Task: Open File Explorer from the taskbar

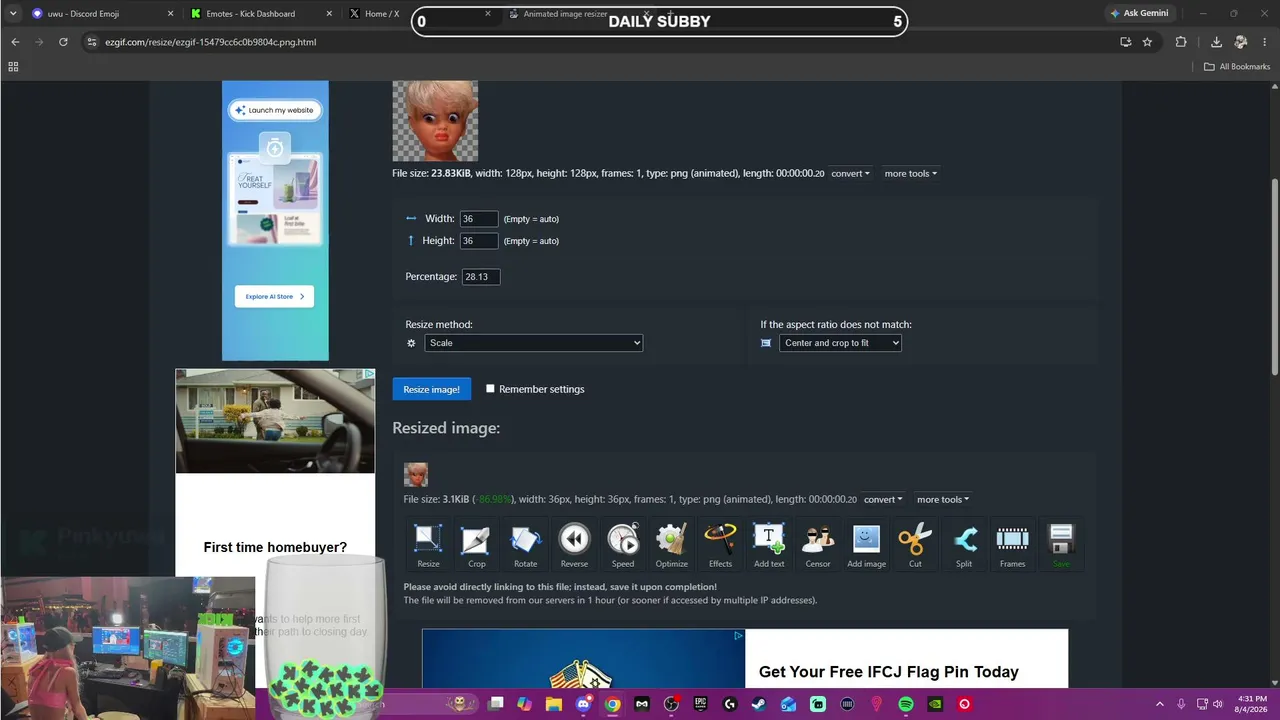Action: [x=553, y=704]
